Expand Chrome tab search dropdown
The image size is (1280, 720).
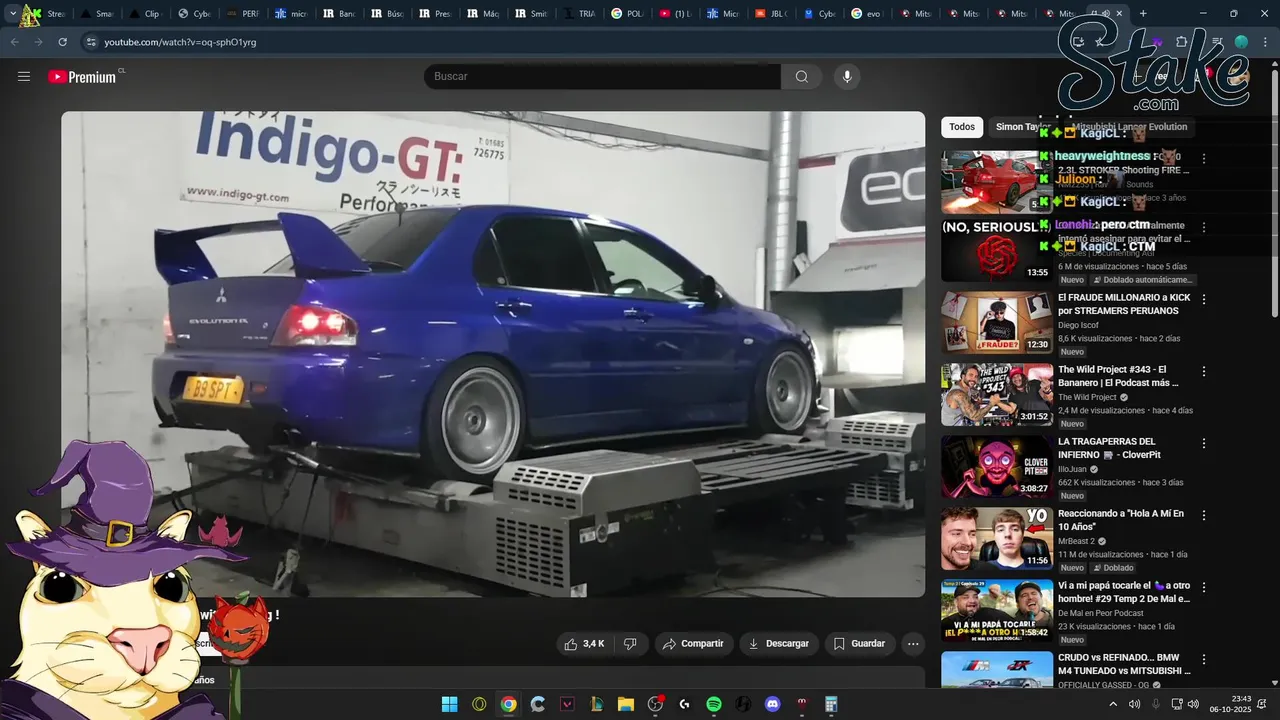(13, 14)
